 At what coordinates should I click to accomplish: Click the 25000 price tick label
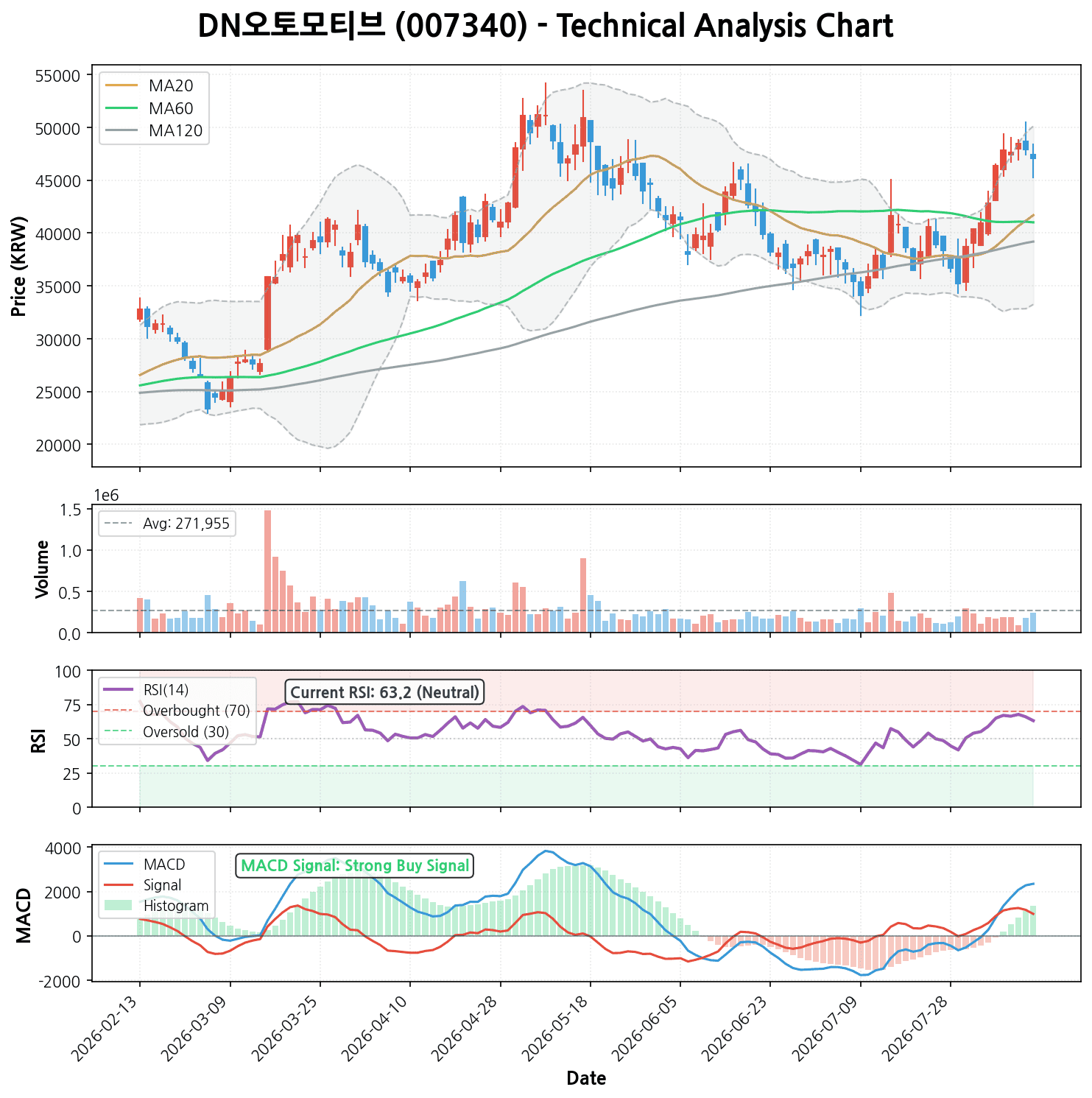(x=57, y=392)
